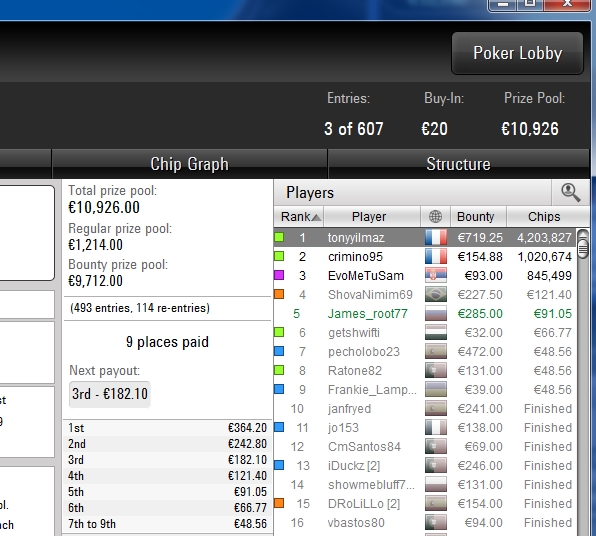Click the Serbian flag next to EvoMeTuSam
The width and height of the screenshot is (596, 536).
[x=436, y=276]
